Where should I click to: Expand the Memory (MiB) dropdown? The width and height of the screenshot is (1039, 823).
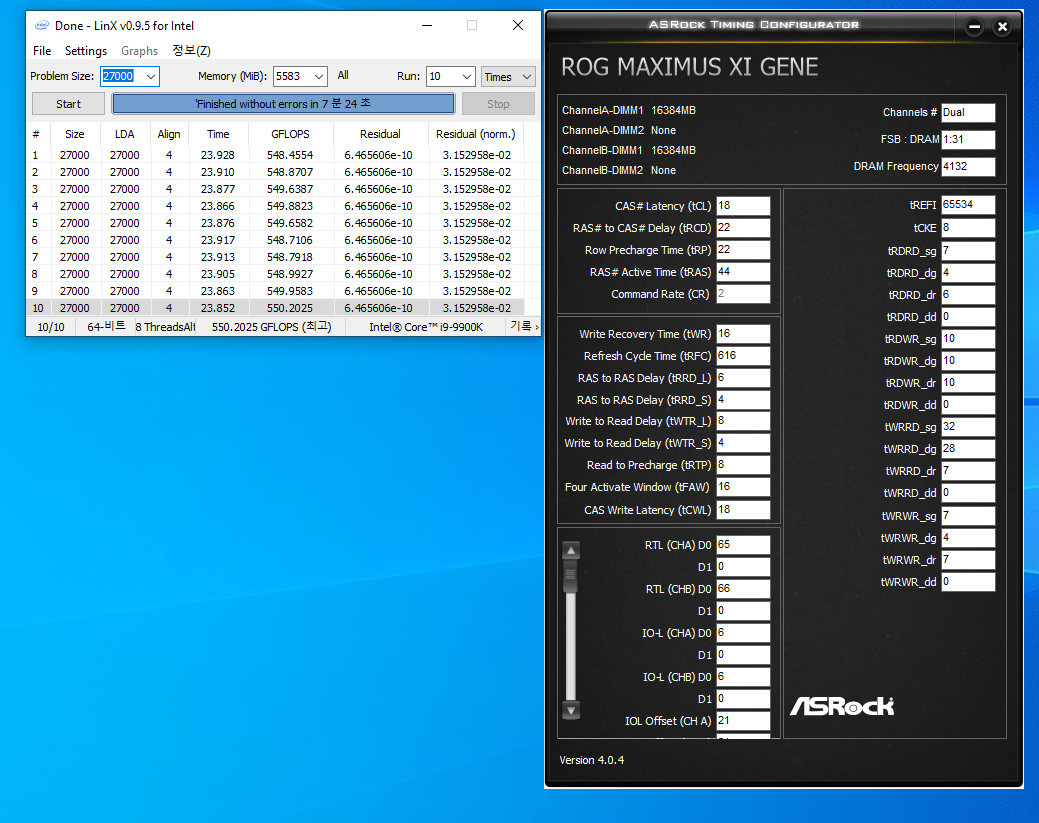pos(319,76)
